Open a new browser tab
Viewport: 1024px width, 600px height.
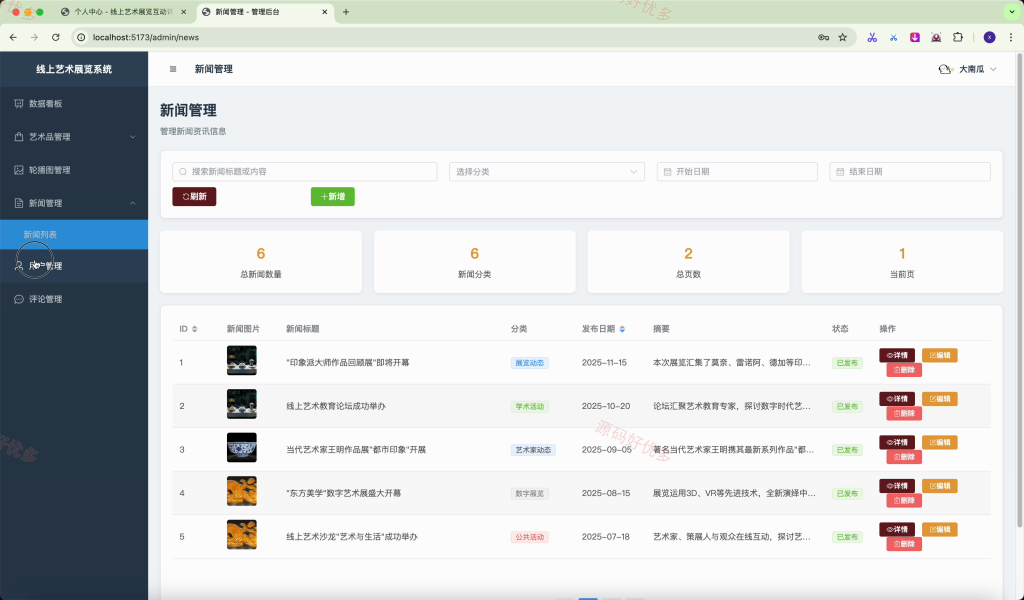[346, 12]
